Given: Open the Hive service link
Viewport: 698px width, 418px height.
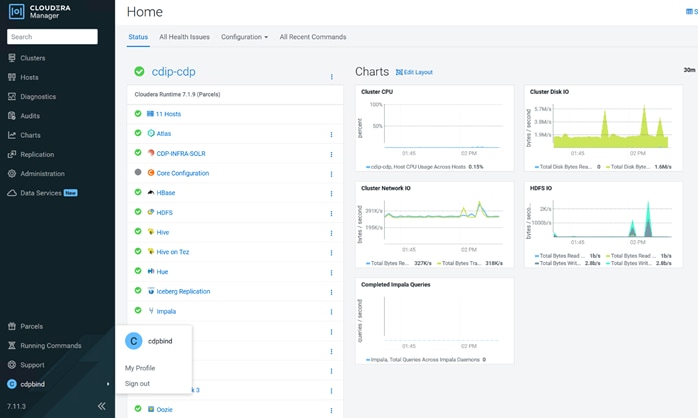Looking at the screenshot, I should [162, 232].
